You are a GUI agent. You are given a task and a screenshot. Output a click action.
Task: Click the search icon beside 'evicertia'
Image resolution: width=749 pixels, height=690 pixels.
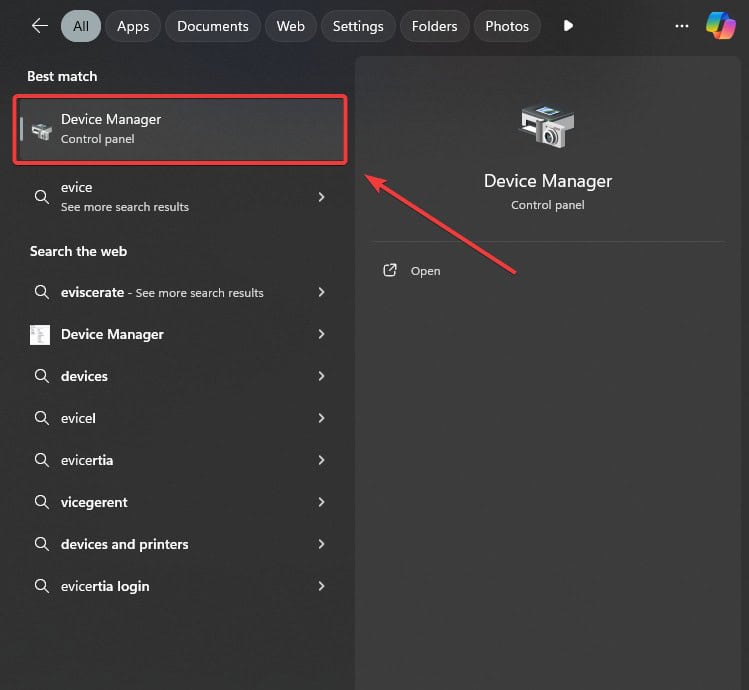(x=42, y=460)
